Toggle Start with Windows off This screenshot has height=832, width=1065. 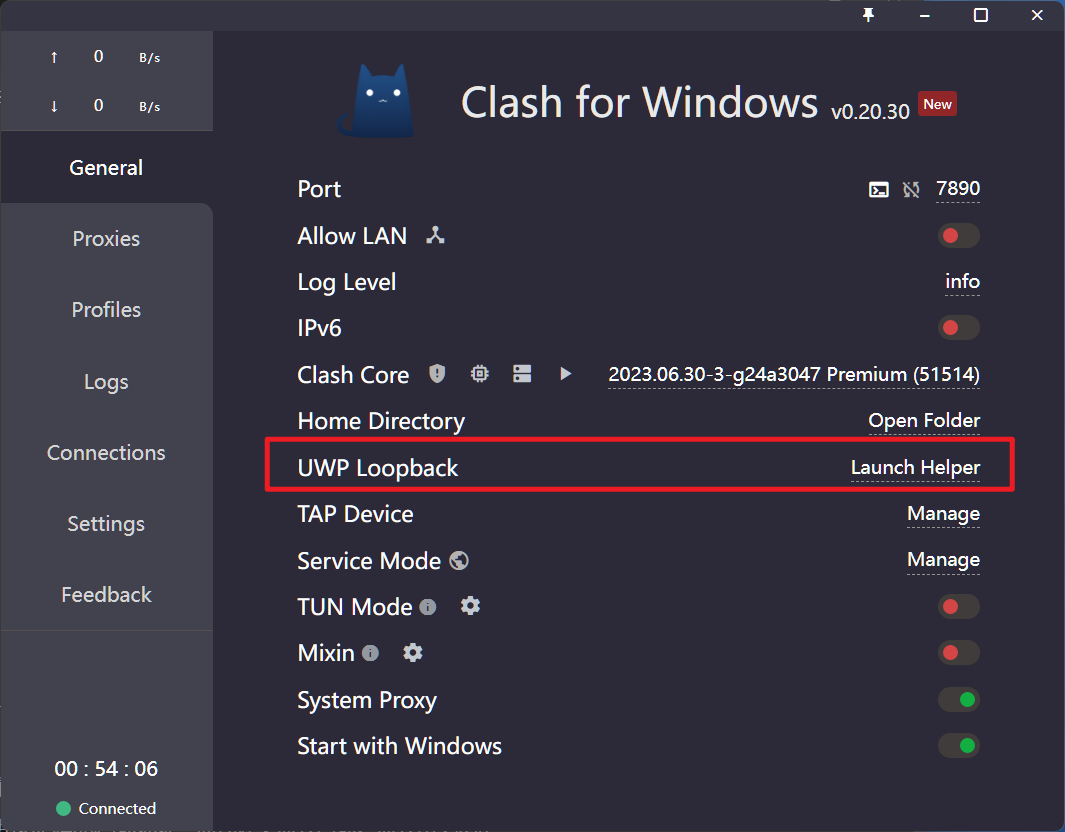point(958,746)
